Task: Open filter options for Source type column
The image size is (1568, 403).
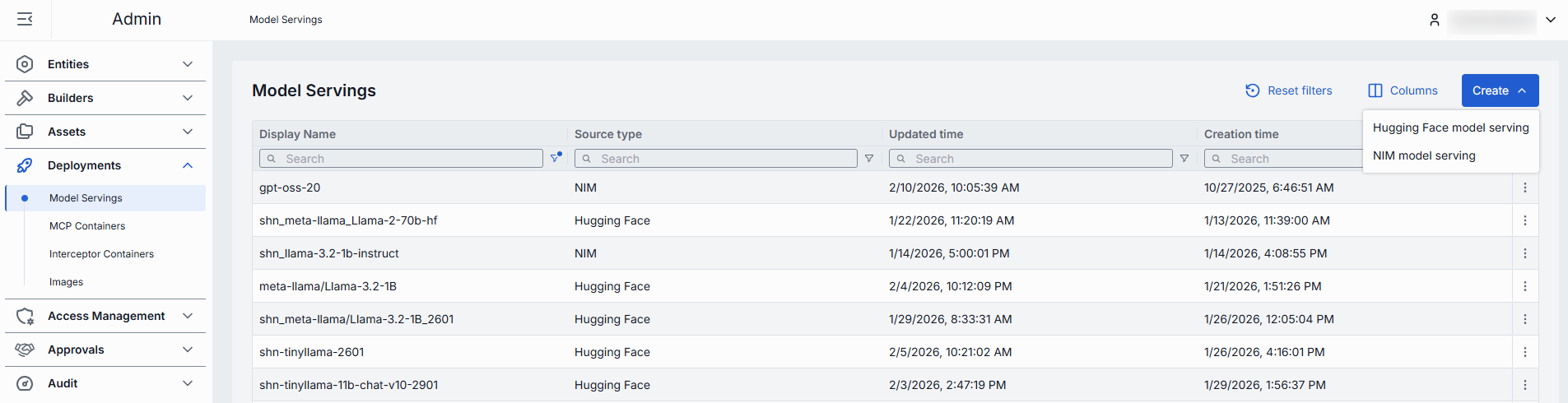Action: click(868, 159)
